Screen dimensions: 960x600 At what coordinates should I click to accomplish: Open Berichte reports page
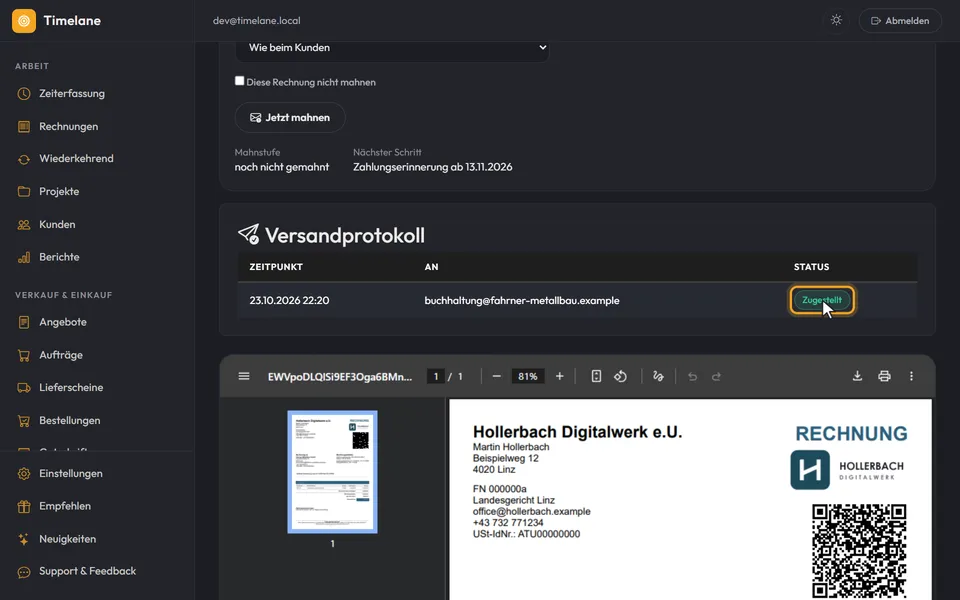coord(59,257)
